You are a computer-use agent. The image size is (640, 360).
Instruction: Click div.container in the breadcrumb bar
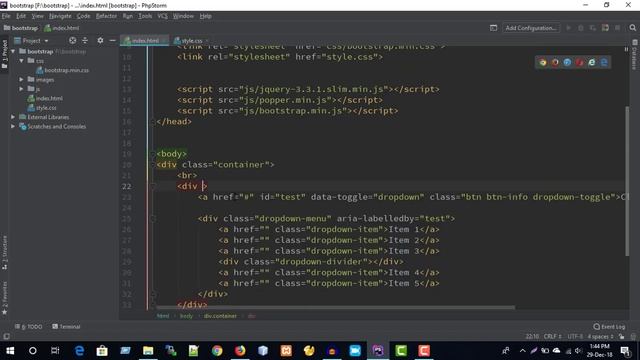(220, 316)
